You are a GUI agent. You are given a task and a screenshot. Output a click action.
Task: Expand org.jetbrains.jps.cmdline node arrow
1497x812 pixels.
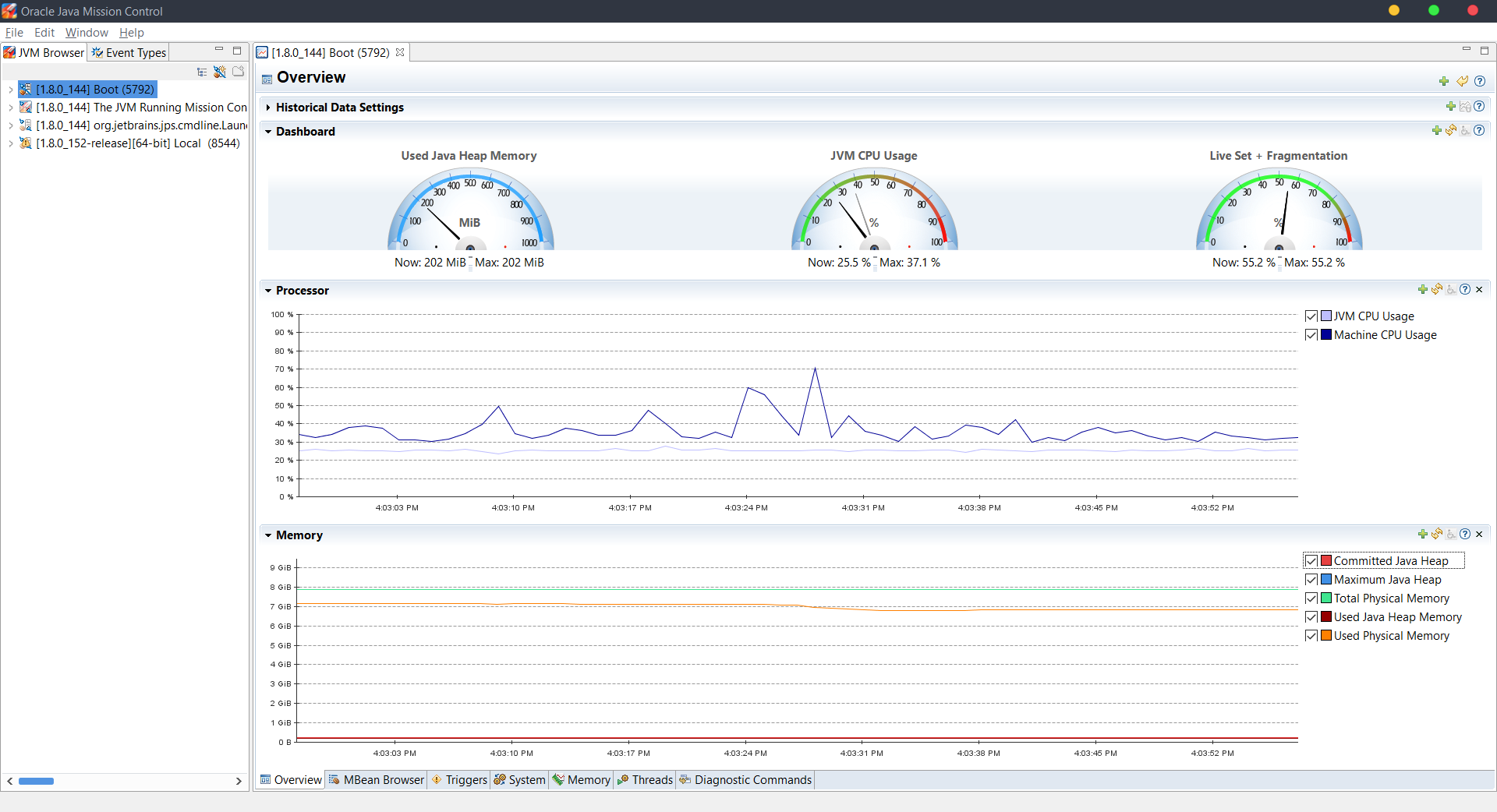11,125
